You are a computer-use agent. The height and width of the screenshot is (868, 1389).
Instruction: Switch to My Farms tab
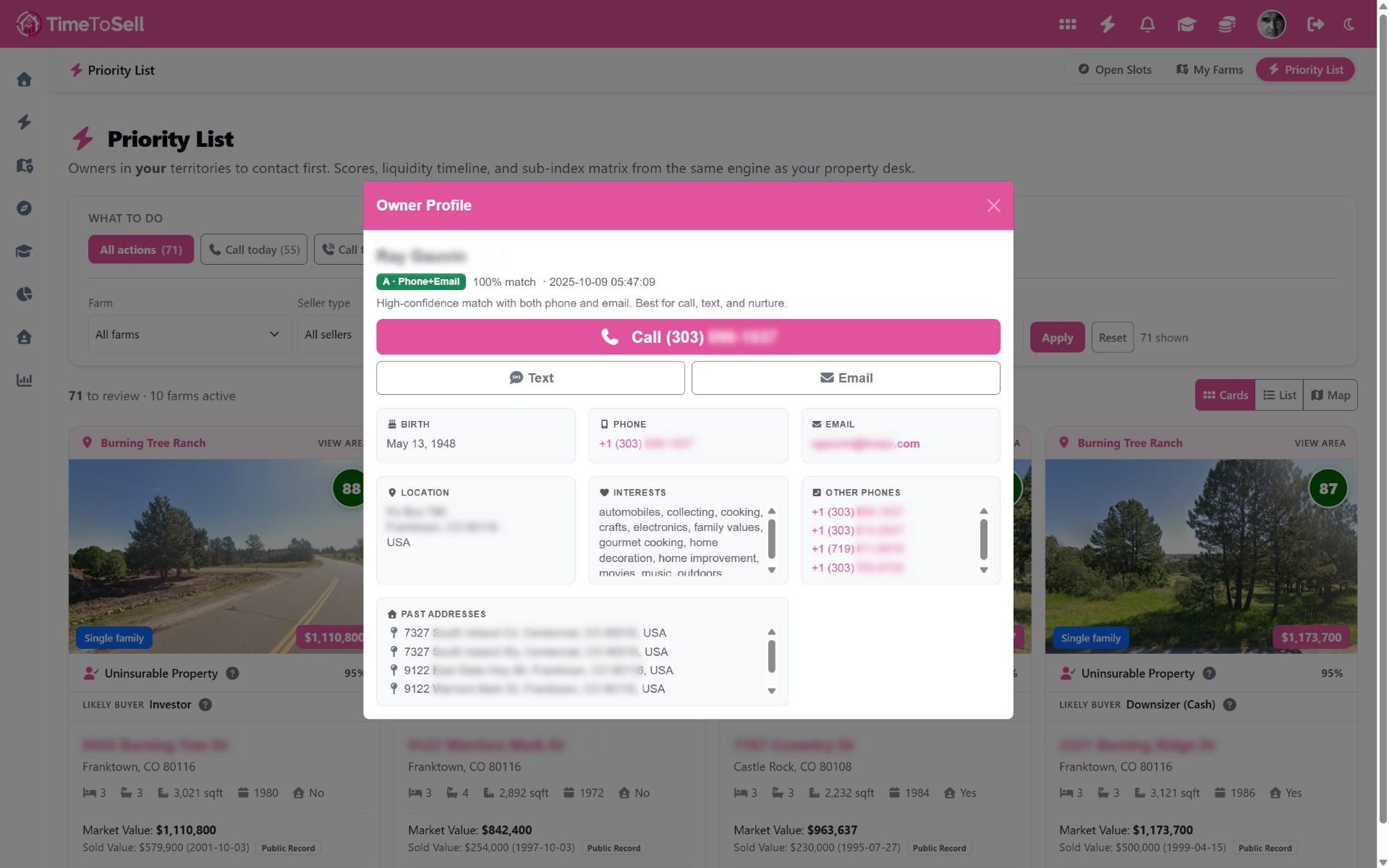1210,69
